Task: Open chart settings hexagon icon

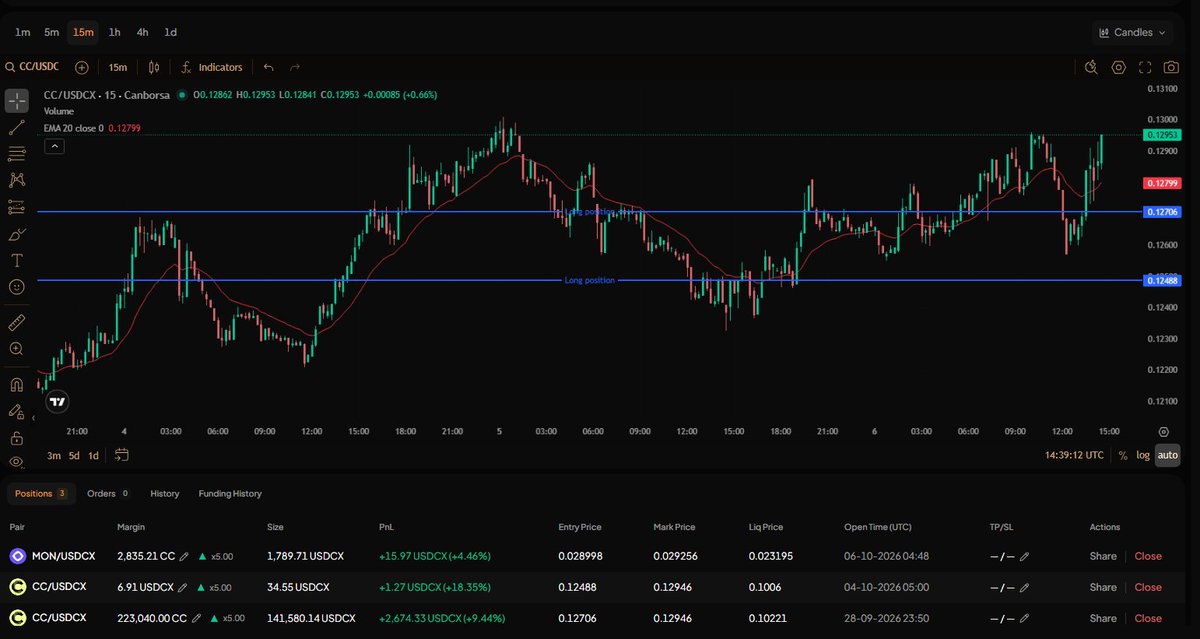Action: pos(1118,67)
